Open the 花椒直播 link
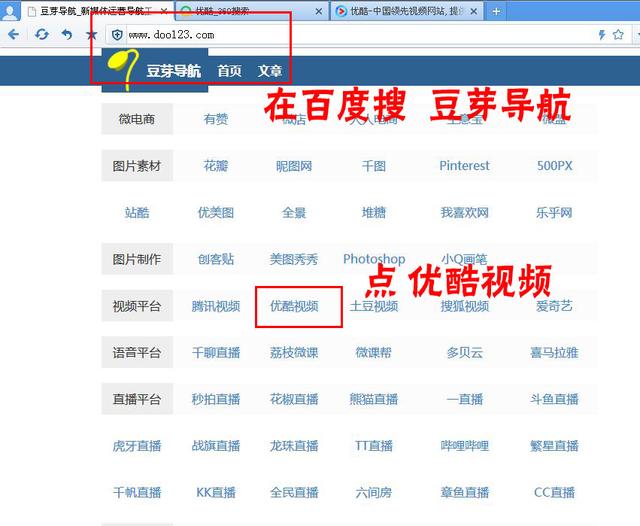 click(294, 399)
